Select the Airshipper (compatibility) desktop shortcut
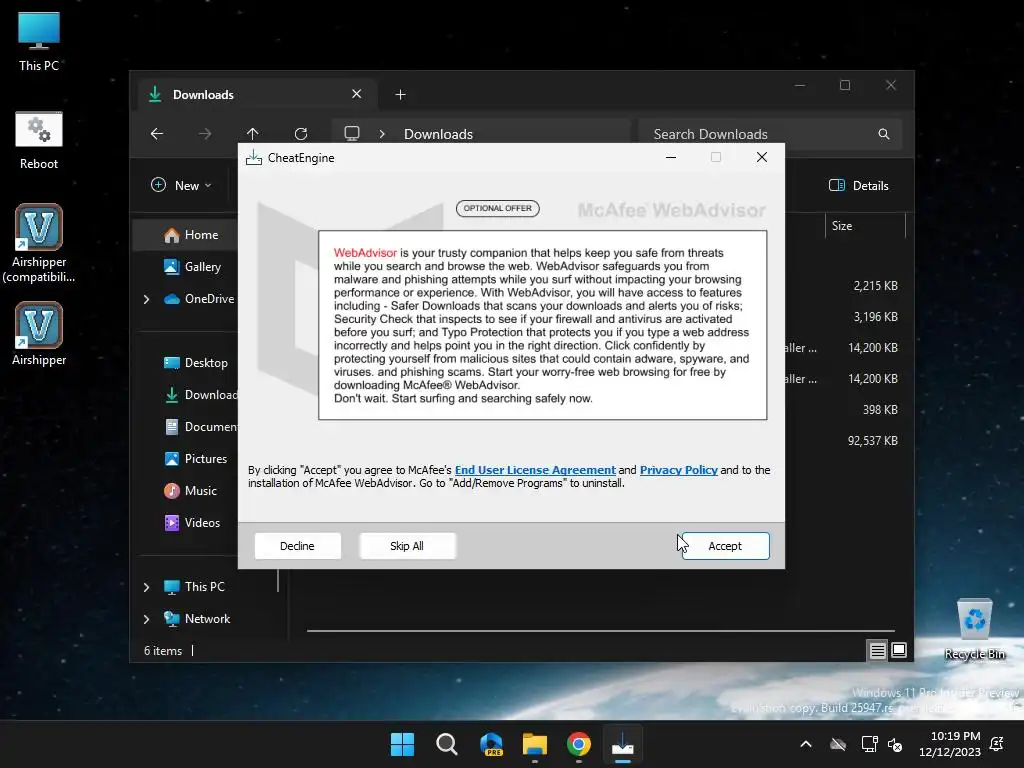The width and height of the screenshot is (1024, 768). (x=39, y=243)
